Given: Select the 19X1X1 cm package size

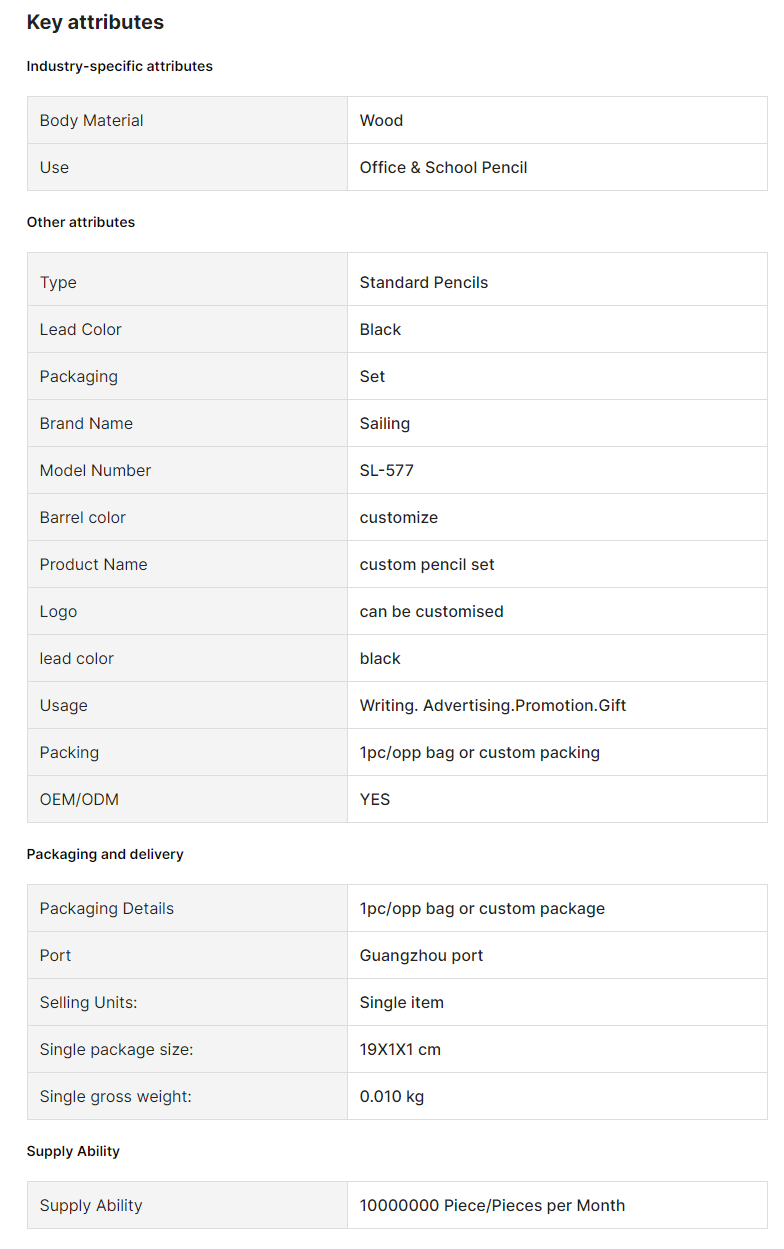Looking at the screenshot, I should [400, 1049].
